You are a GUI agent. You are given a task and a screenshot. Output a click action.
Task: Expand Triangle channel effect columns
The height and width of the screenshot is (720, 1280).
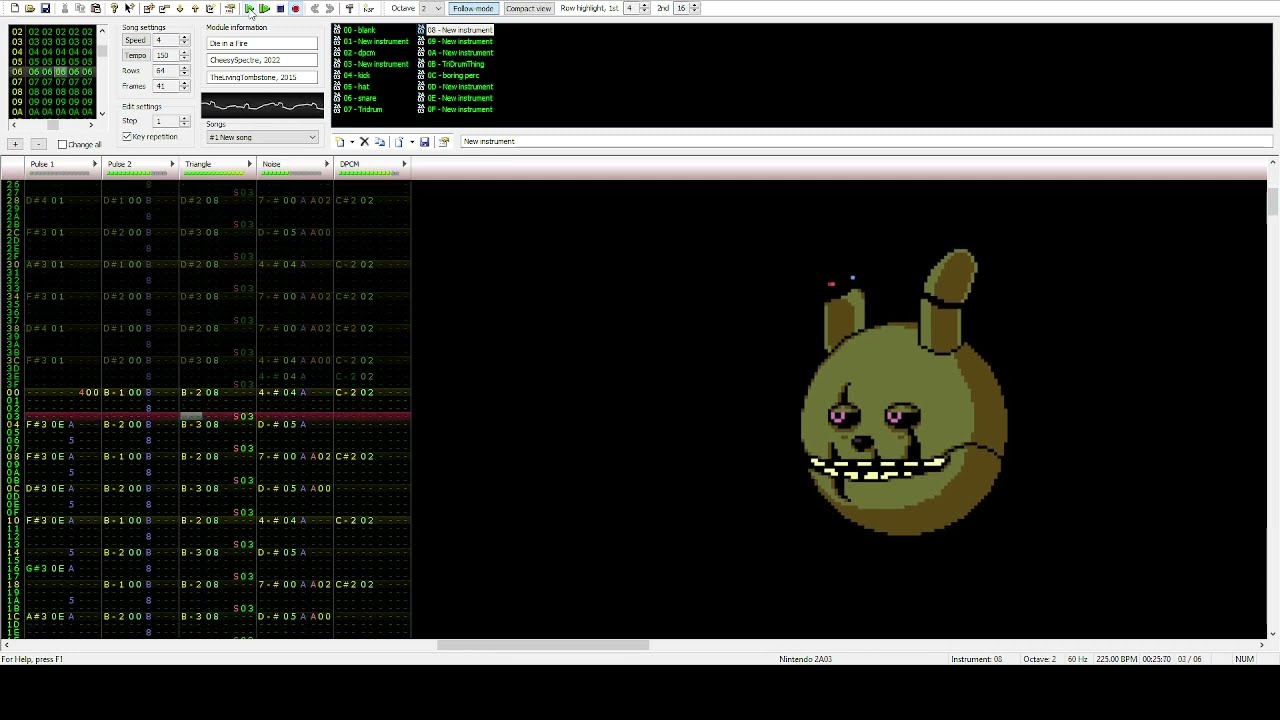(x=249, y=164)
